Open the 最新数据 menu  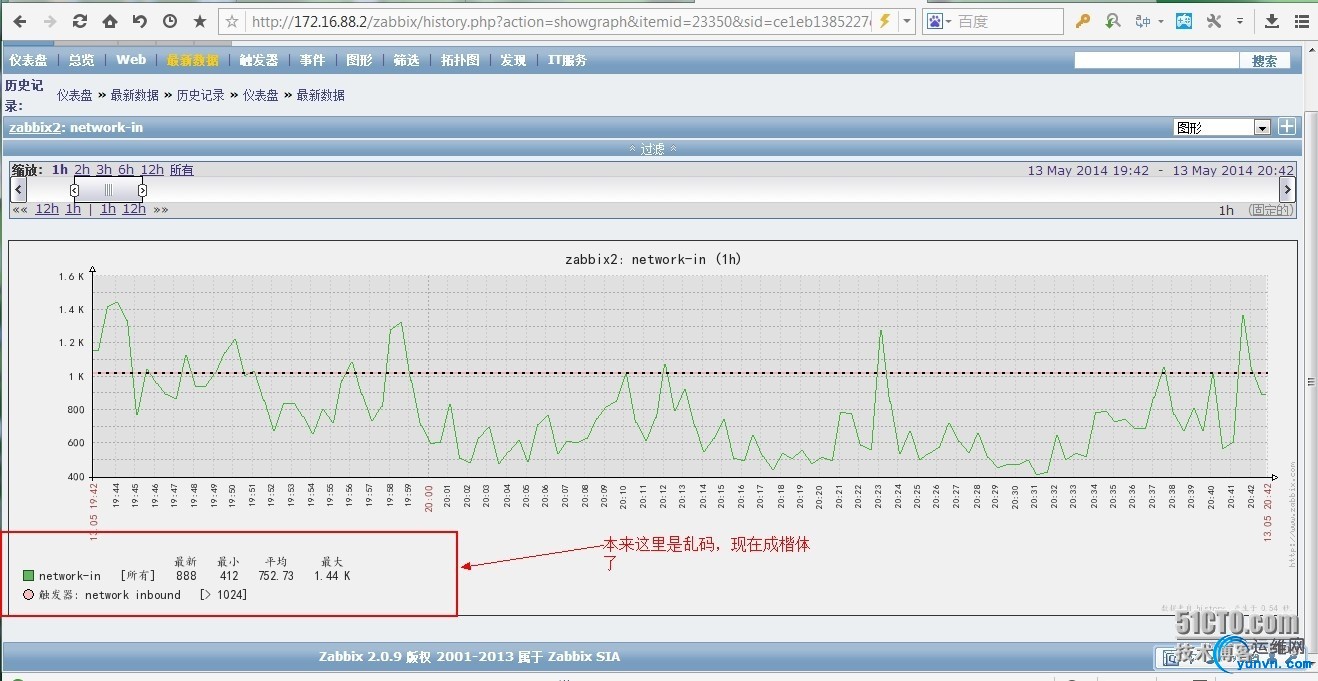tap(193, 60)
